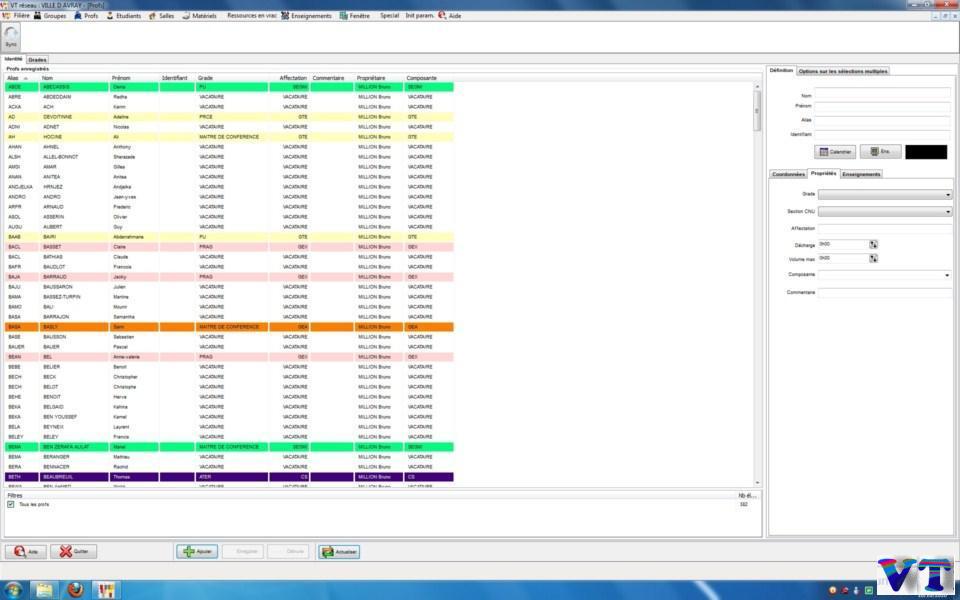
Task: Click the green plus Ajouter button
Action: (197, 551)
